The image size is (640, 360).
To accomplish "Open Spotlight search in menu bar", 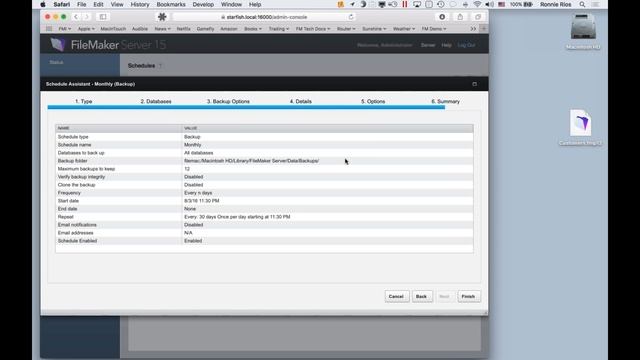I will point(582,4).
